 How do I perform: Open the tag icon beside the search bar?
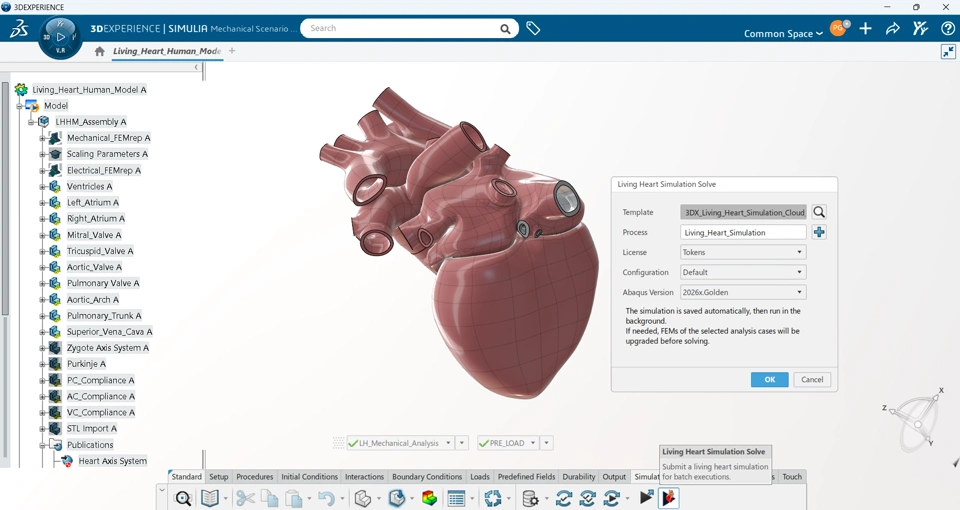(533, 28)
